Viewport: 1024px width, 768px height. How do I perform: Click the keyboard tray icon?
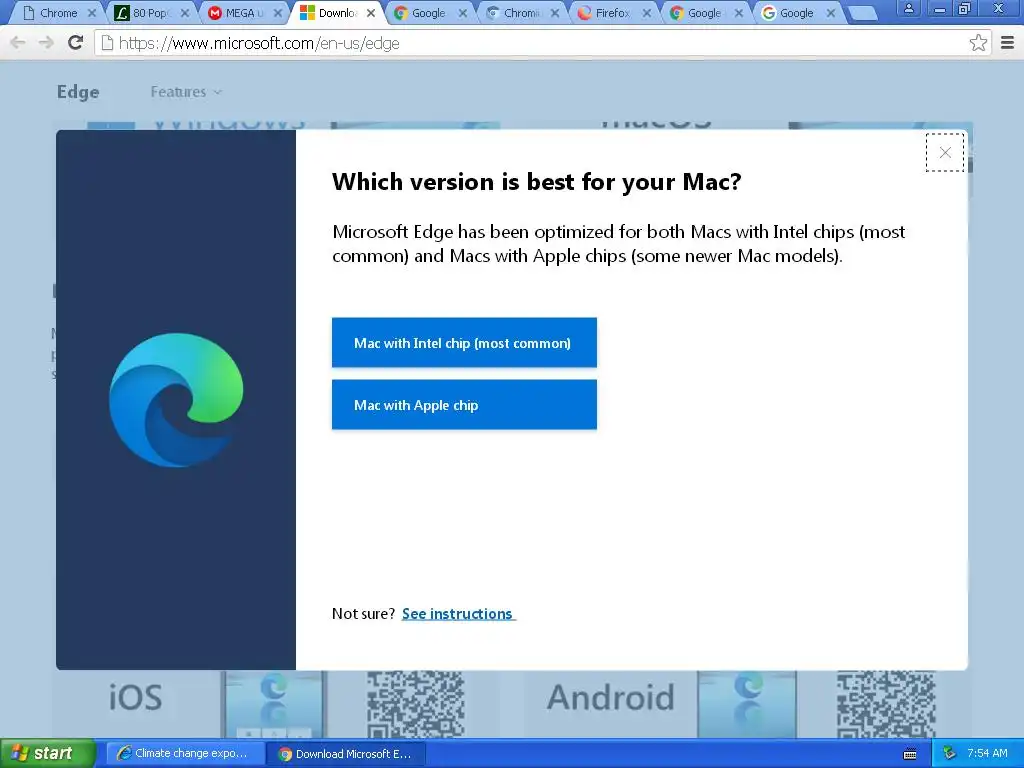pos(910,754)
